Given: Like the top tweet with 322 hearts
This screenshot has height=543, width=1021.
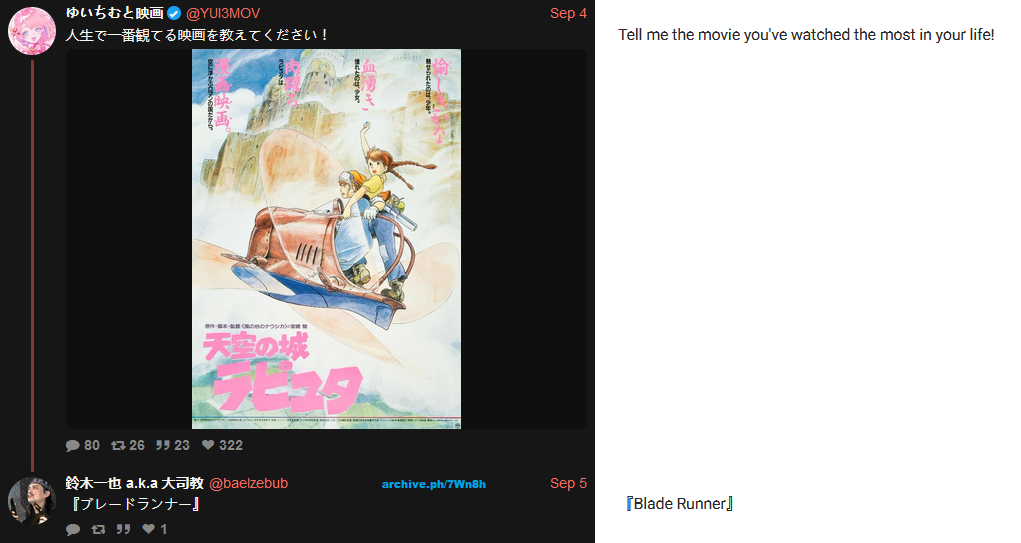Looking at the screenshot, I should point(208,445).
